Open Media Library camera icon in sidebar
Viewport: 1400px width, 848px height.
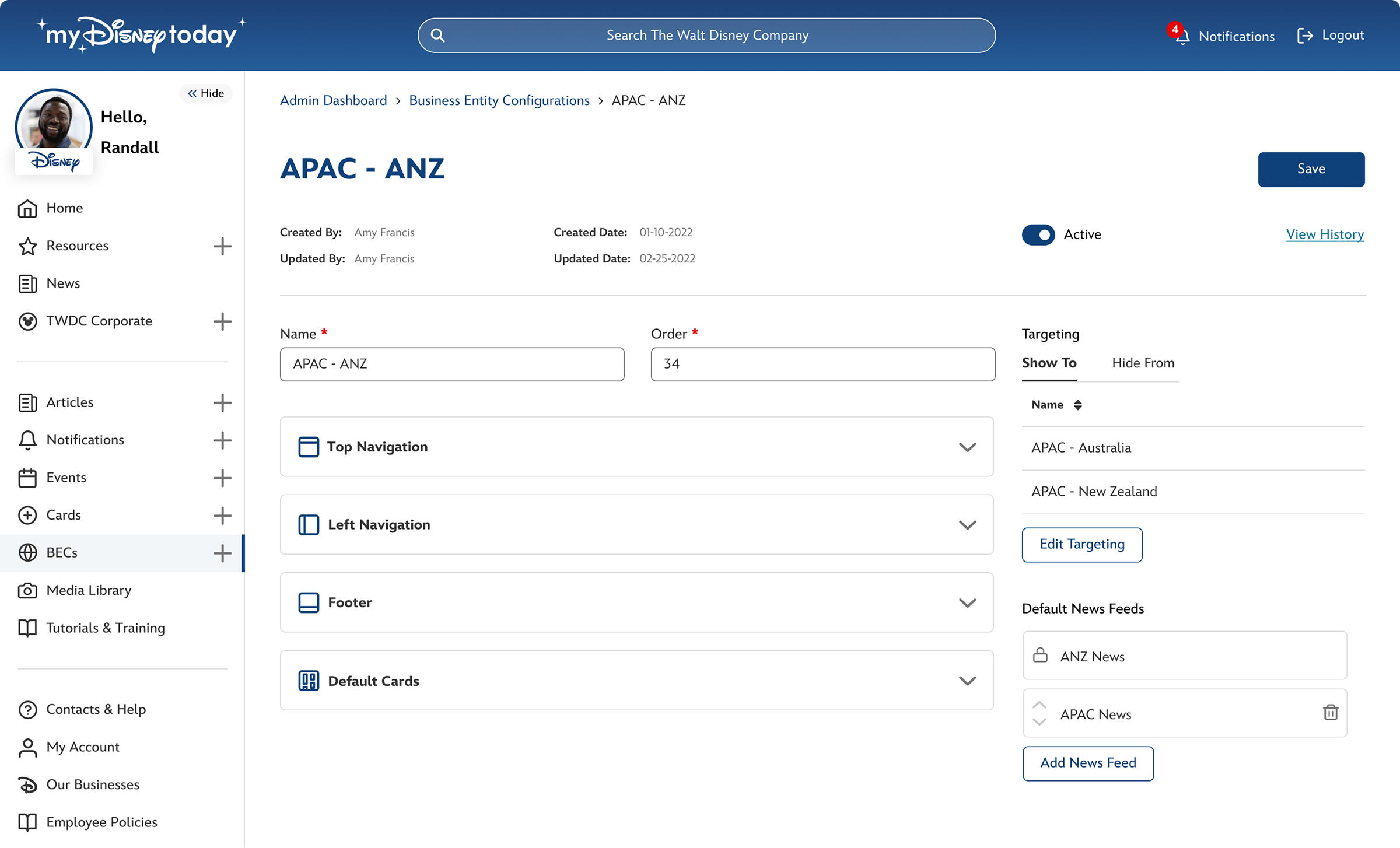(27, 590)
